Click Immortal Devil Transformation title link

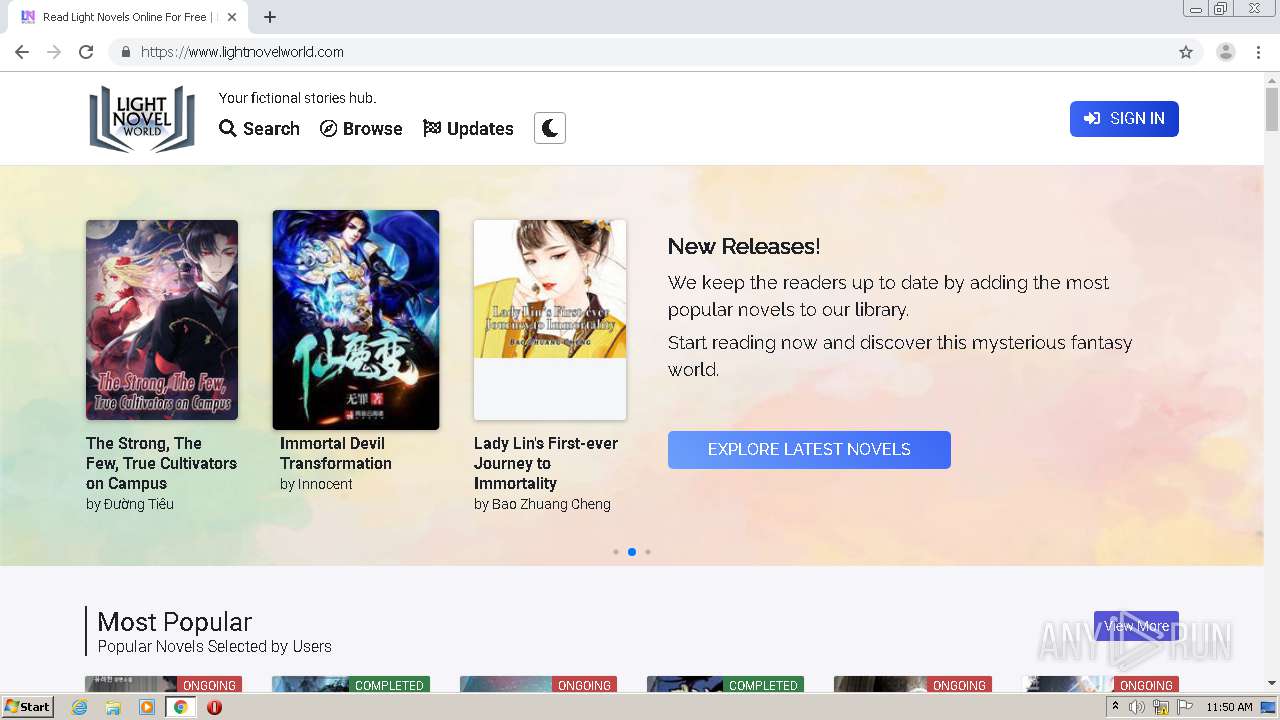click(x=336, y=453)
